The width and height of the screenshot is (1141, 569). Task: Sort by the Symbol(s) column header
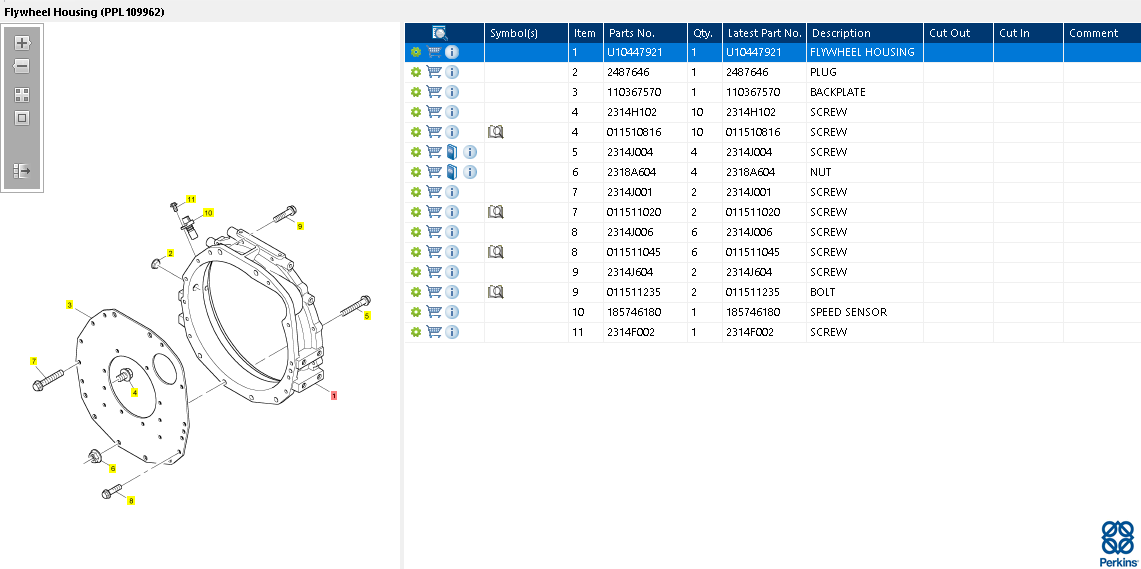[x=526, y=33]
